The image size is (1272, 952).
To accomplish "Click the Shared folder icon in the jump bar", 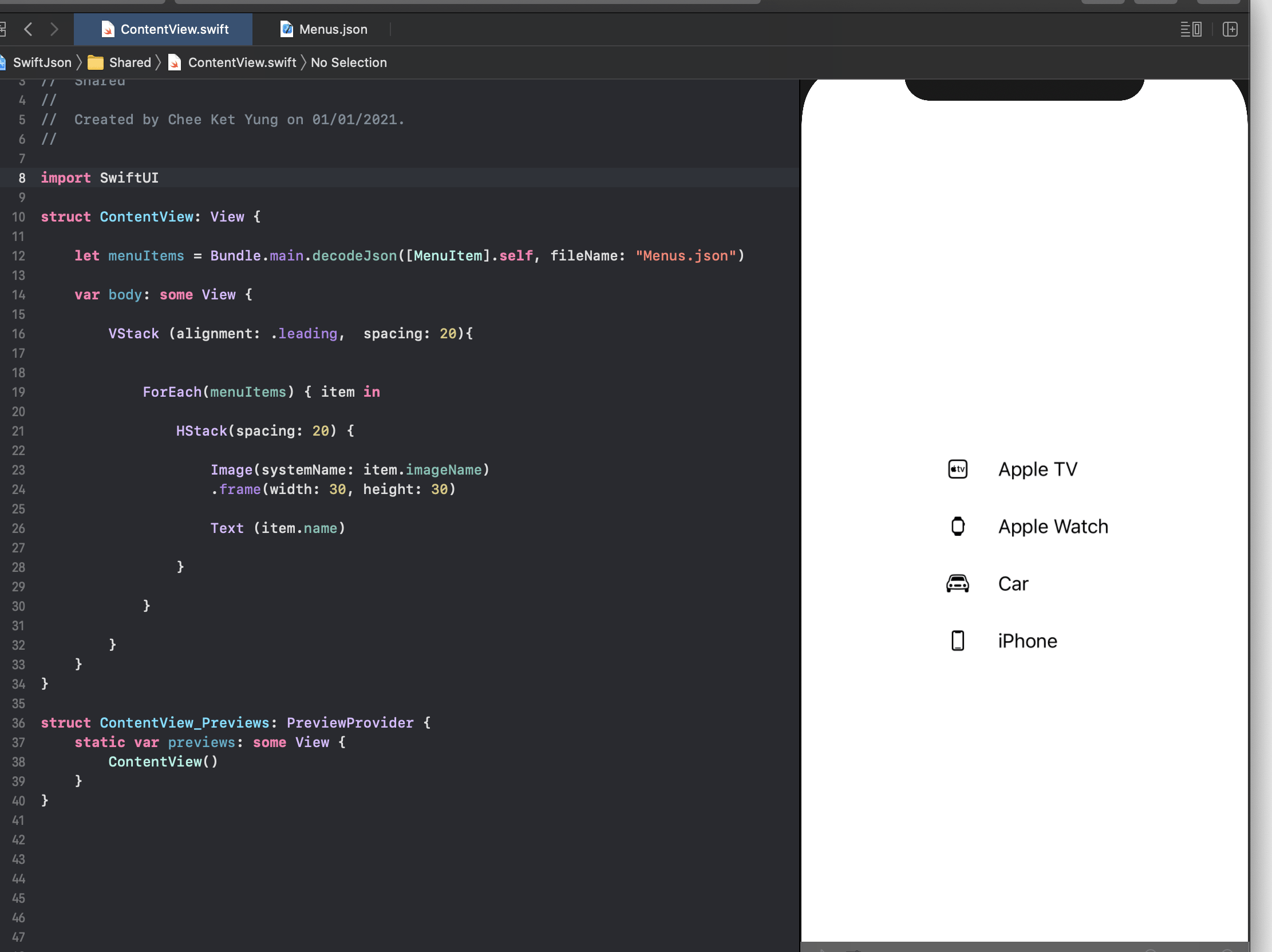I will (96, 62).
